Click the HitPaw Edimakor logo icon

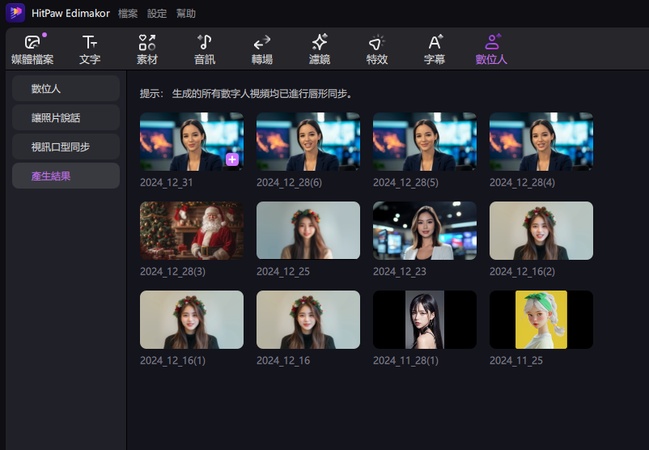[x=17, y=14]
